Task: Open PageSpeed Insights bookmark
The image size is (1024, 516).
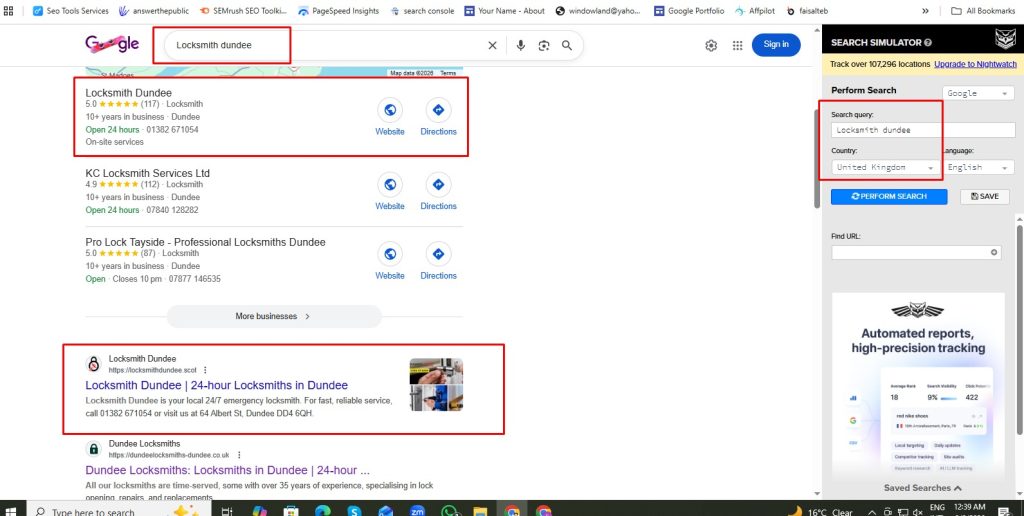Action: click(x=338, y=11)
